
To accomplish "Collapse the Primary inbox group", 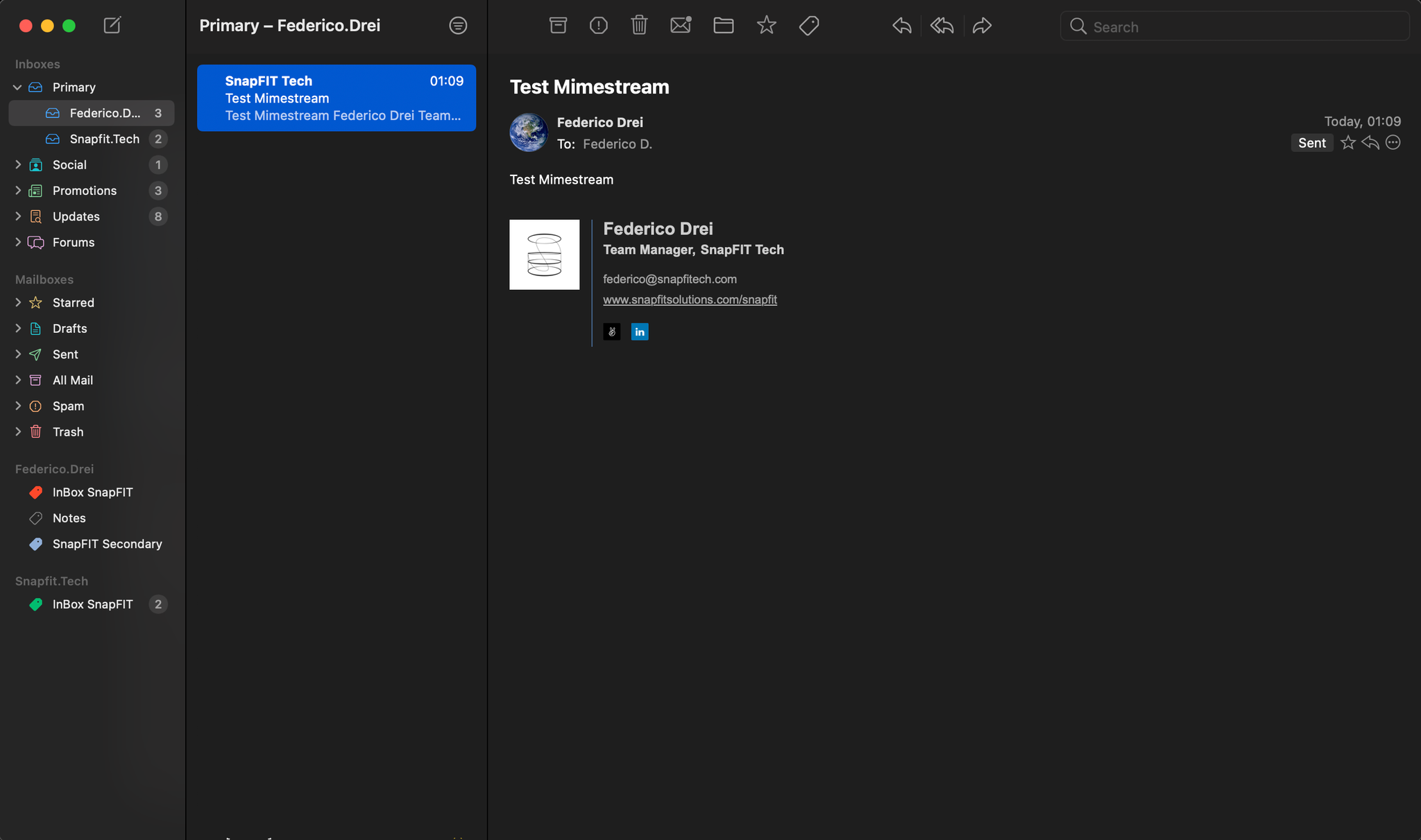I will (17, 87).
